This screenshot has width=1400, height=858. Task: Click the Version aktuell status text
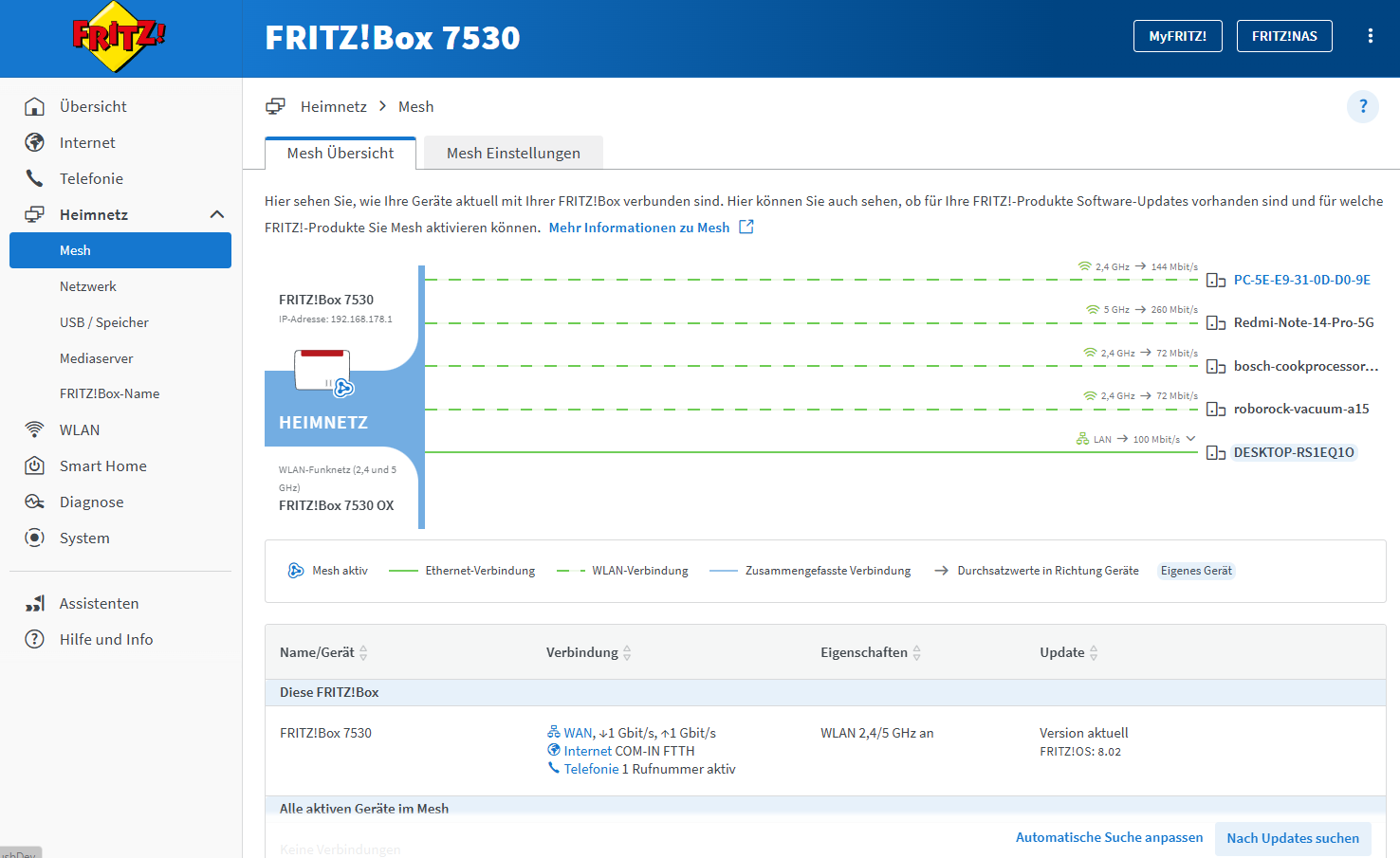click(1084, 733)
